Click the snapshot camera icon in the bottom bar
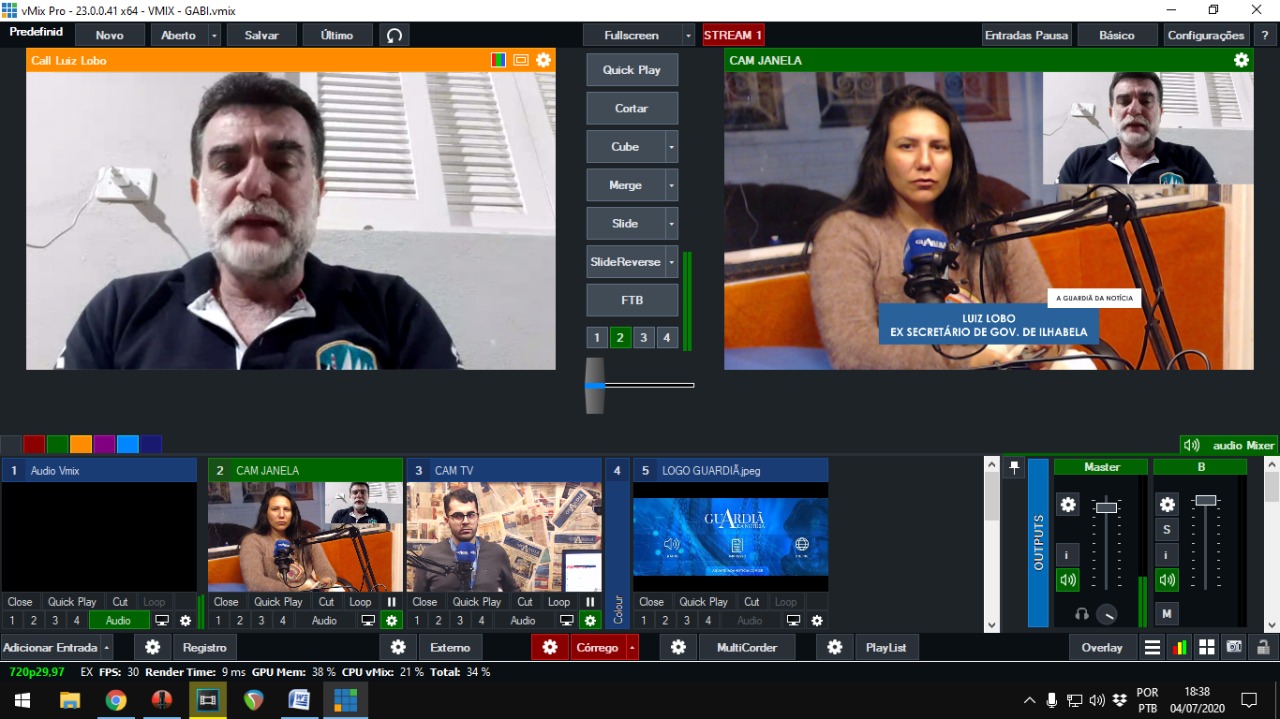1280x719 pixels. point(1234,647)
